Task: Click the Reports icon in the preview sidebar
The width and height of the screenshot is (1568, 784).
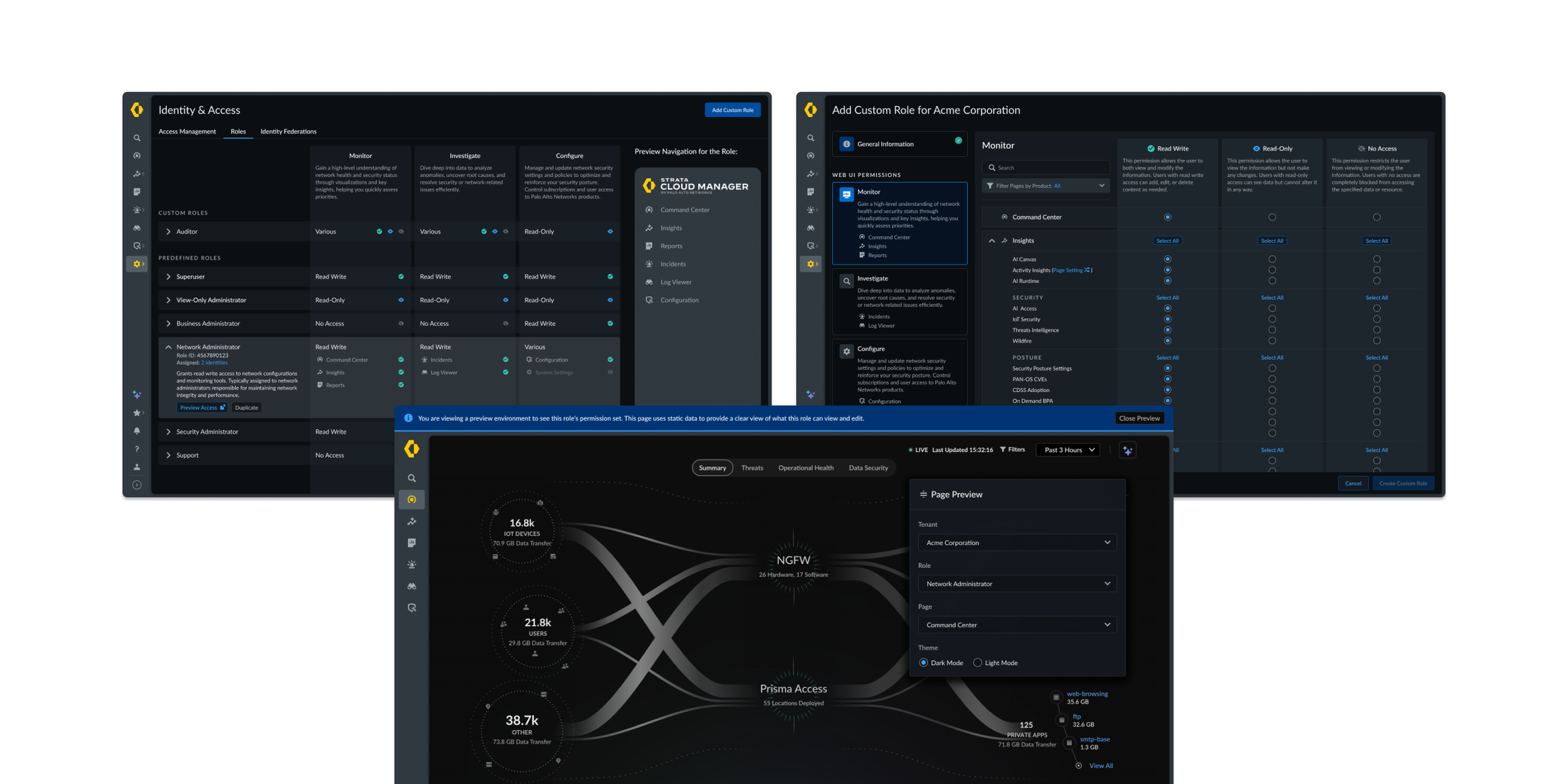Action: click(x=411, y=543)
